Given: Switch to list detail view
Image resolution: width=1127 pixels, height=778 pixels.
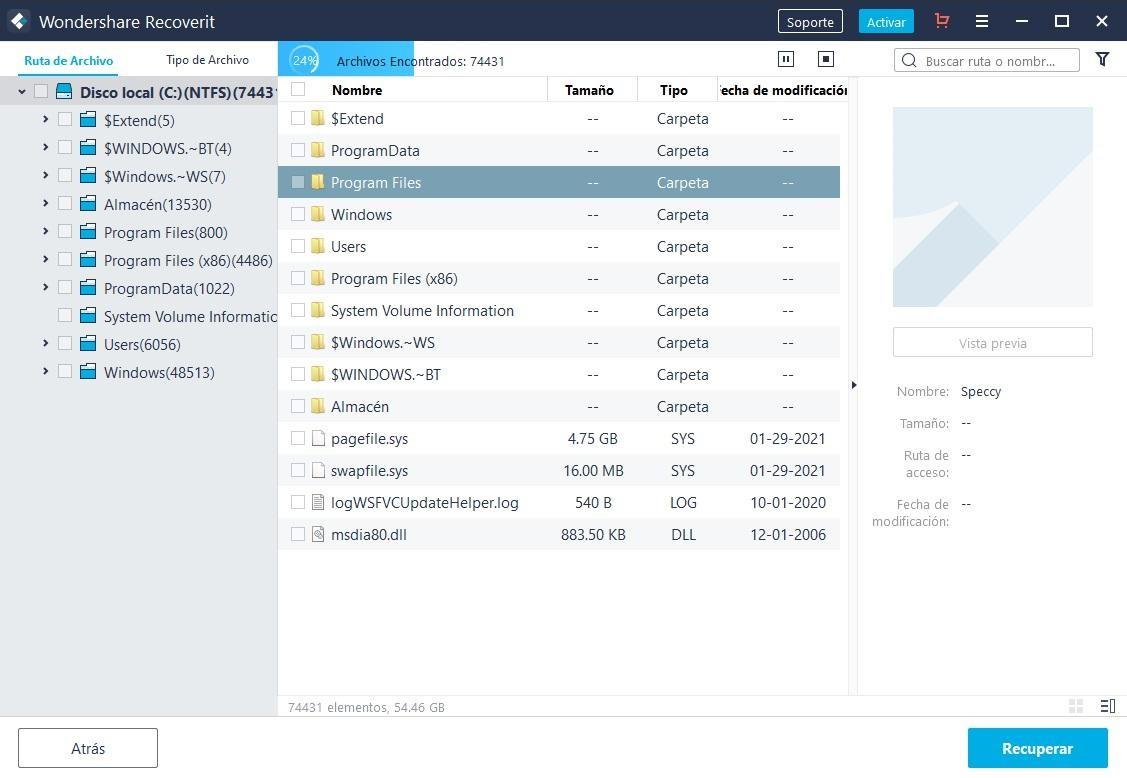Looking at the screenshot, I should click(1107, 706).
